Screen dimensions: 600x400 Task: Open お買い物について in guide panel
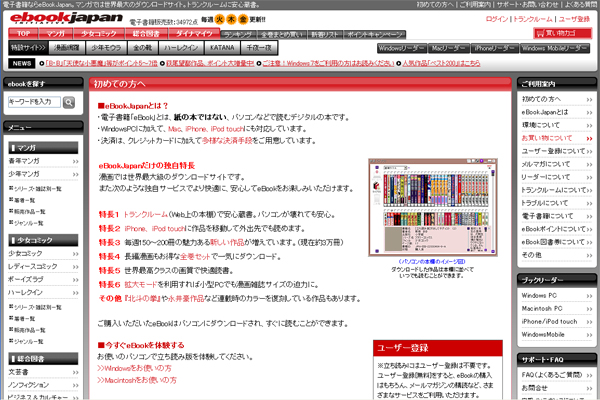(555, 138)
